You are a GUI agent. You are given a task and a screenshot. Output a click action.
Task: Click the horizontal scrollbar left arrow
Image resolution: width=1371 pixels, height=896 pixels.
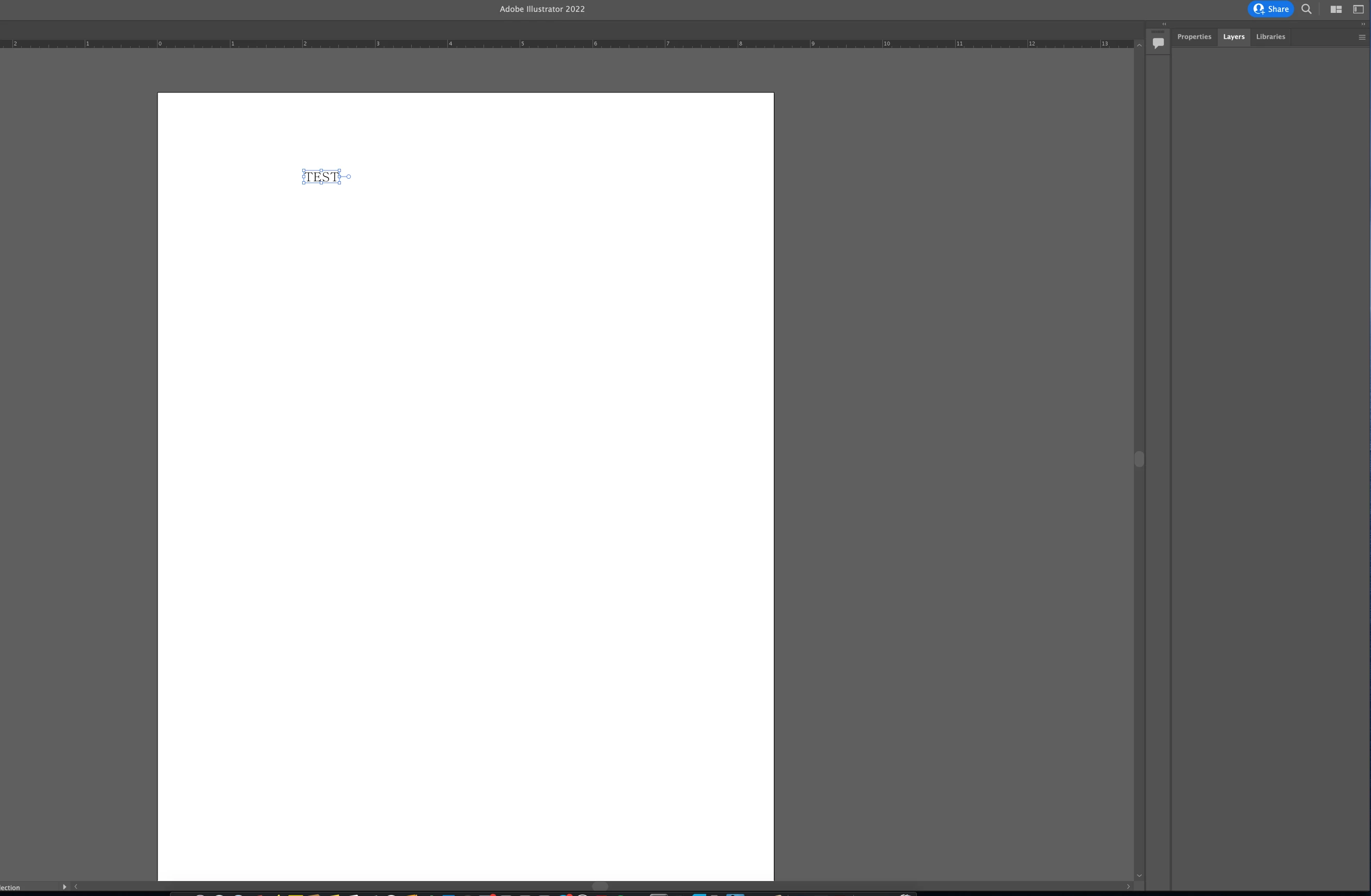pos(76,887)
